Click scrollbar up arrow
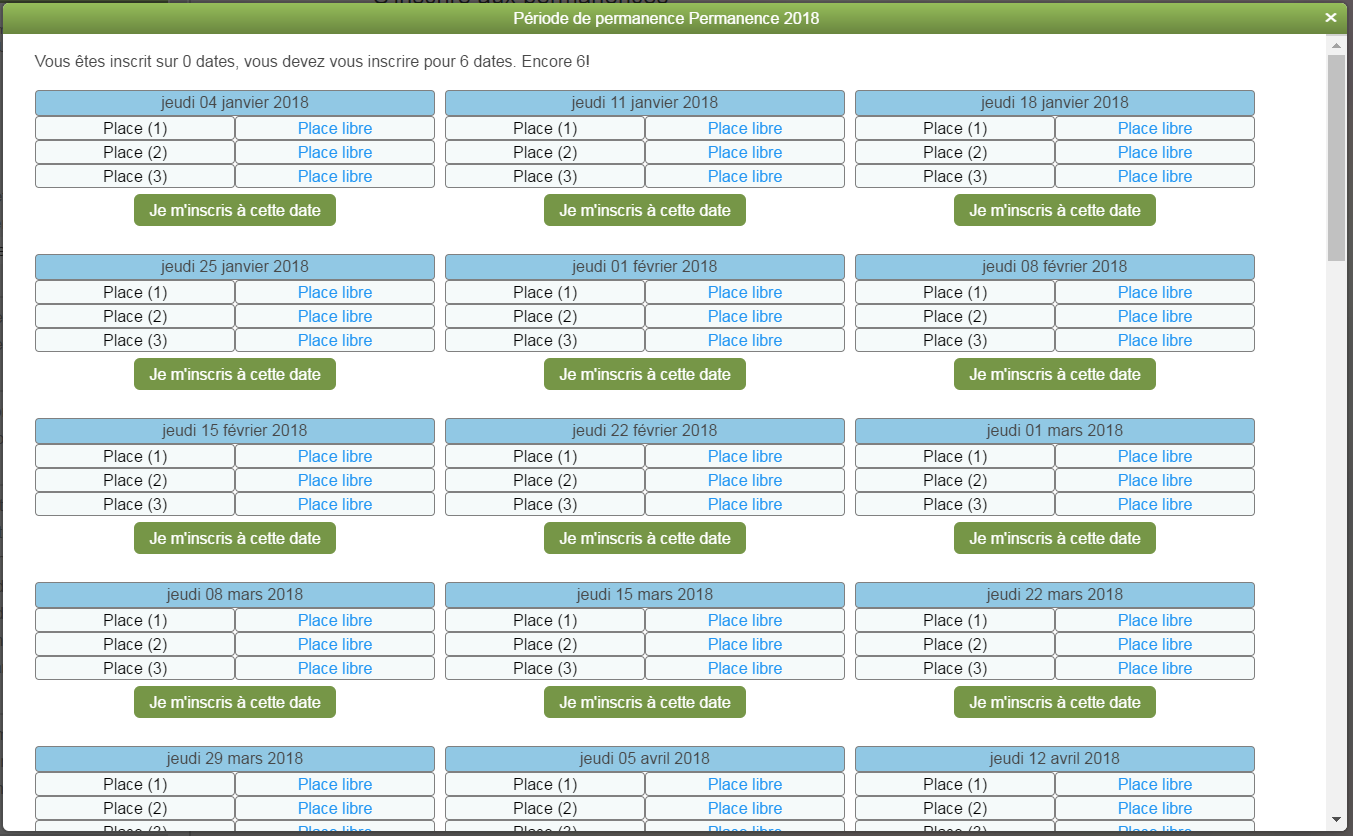Image resolution: width=1353 pixels, height=836 pixels. click(1336, 45)
